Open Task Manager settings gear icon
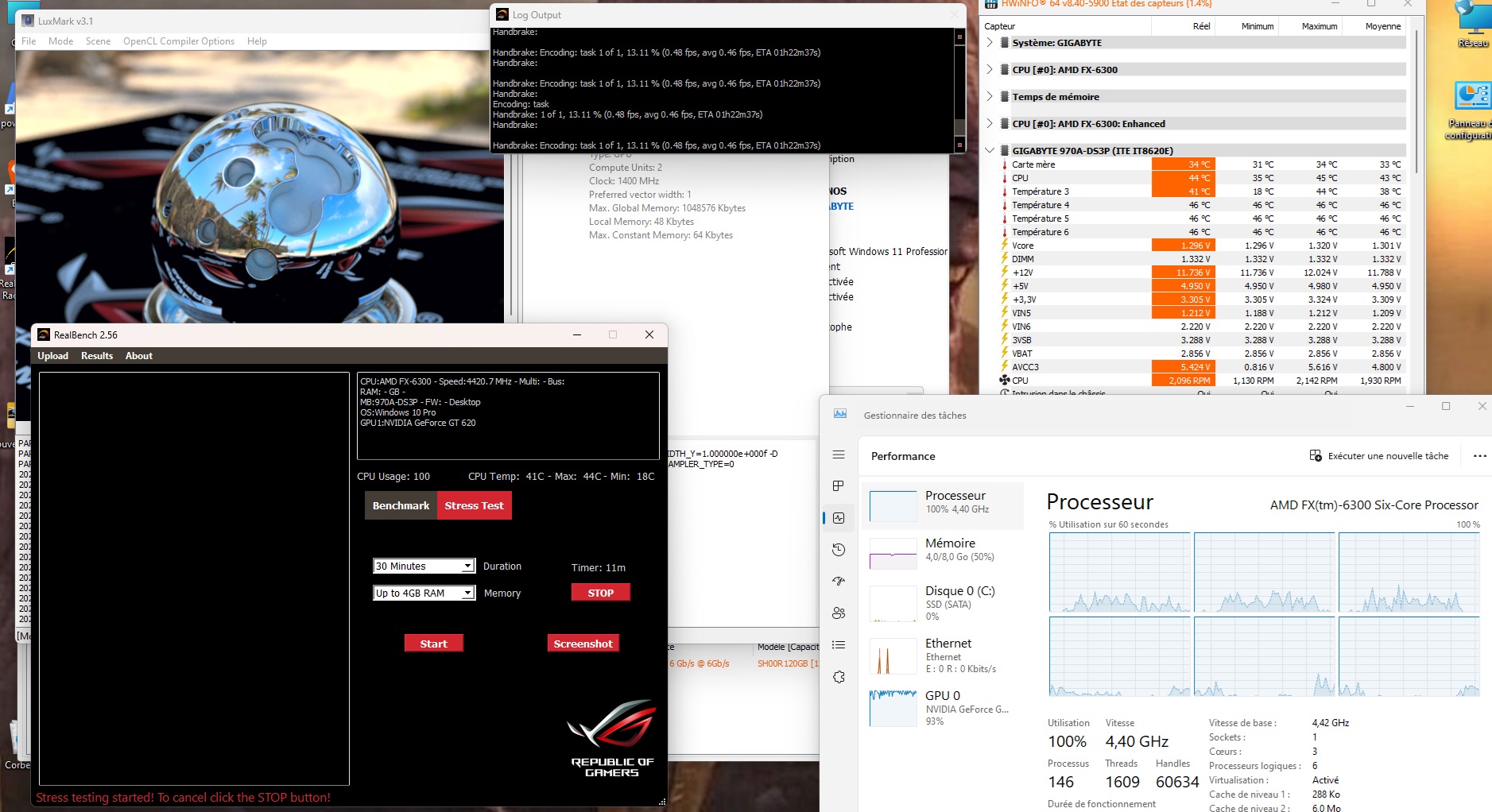This screenshot has height=812, width=1492. 839,677
